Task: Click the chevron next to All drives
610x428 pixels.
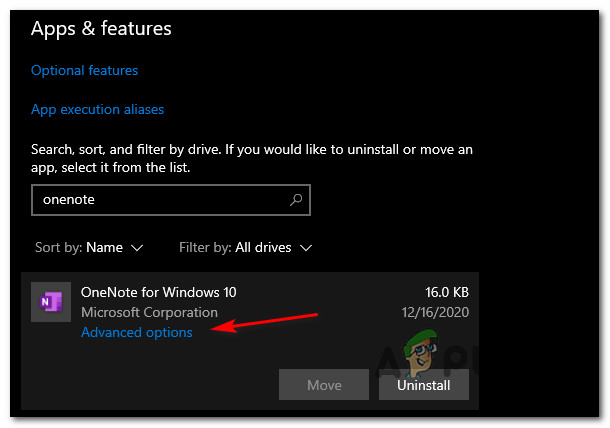Action: click(306, 247)
